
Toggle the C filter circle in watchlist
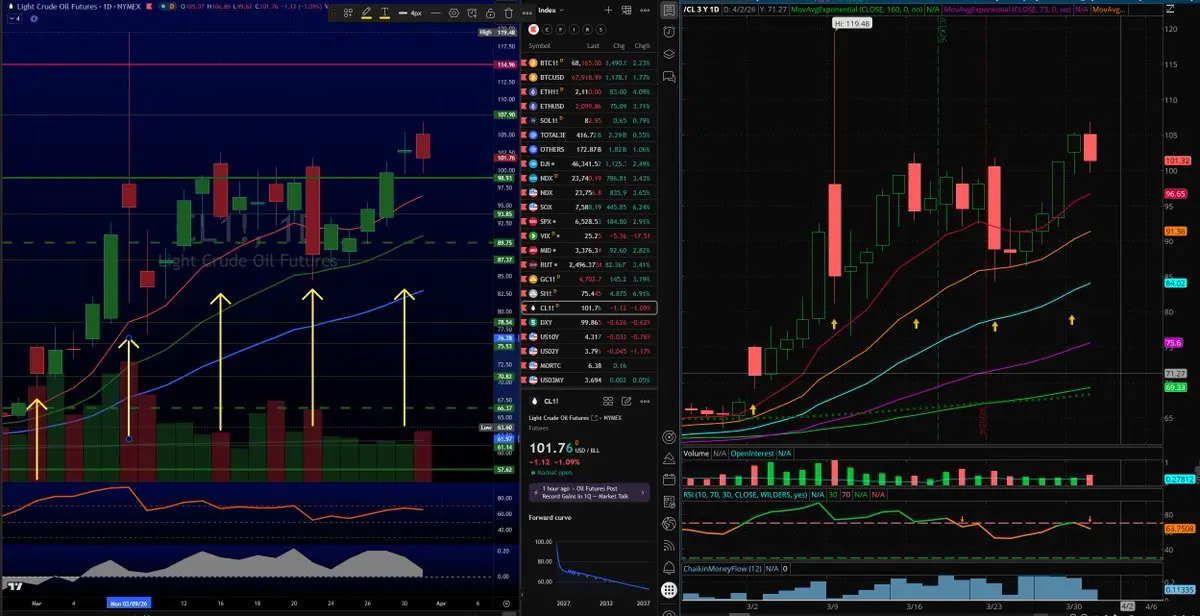546,29
